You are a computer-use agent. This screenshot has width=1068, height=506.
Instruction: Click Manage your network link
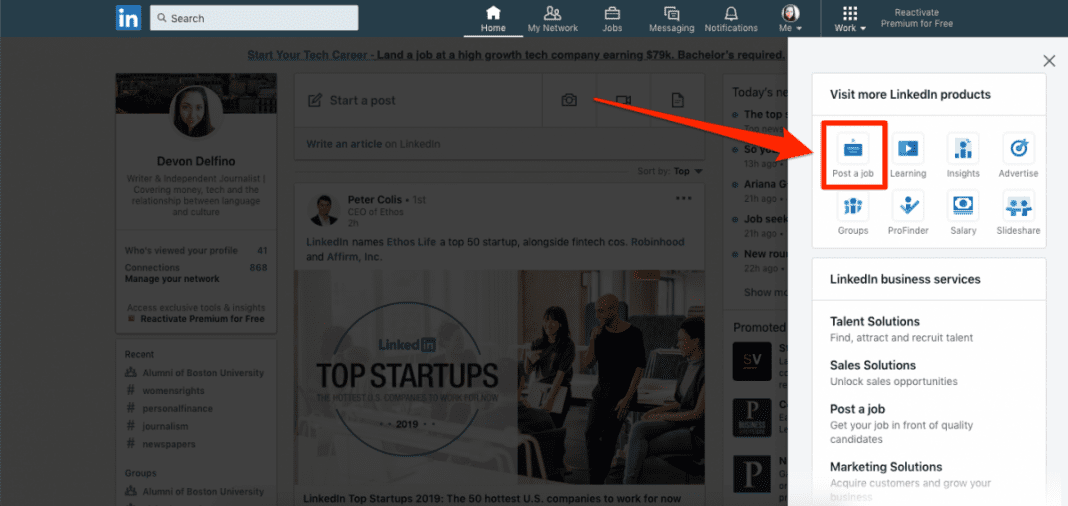click(172, 279)
